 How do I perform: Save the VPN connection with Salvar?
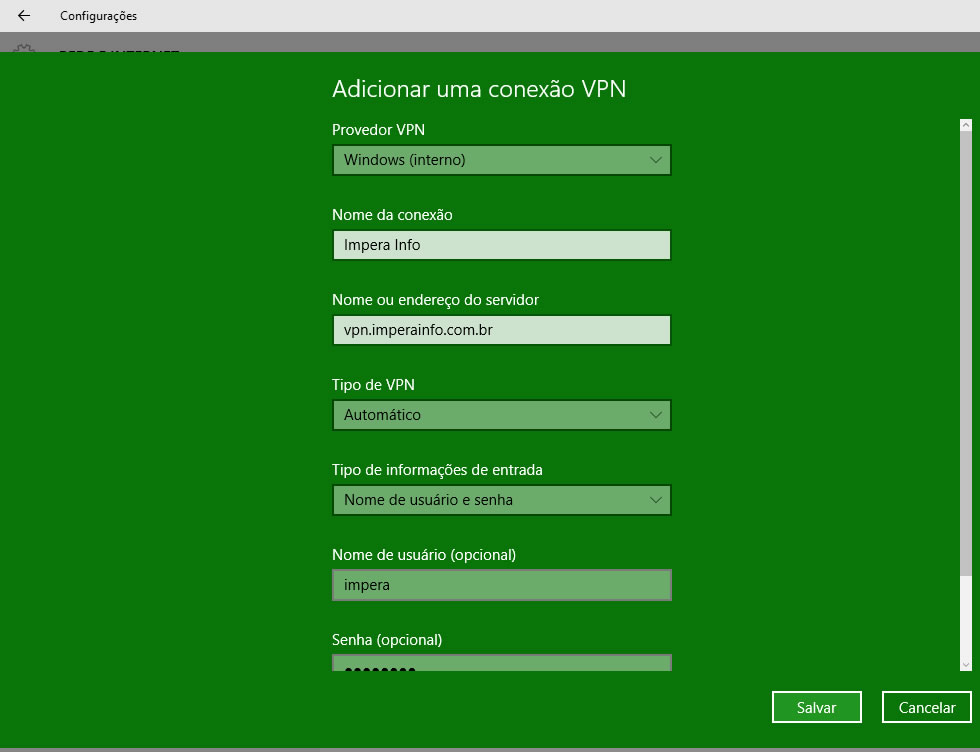[x=816, y=707]
